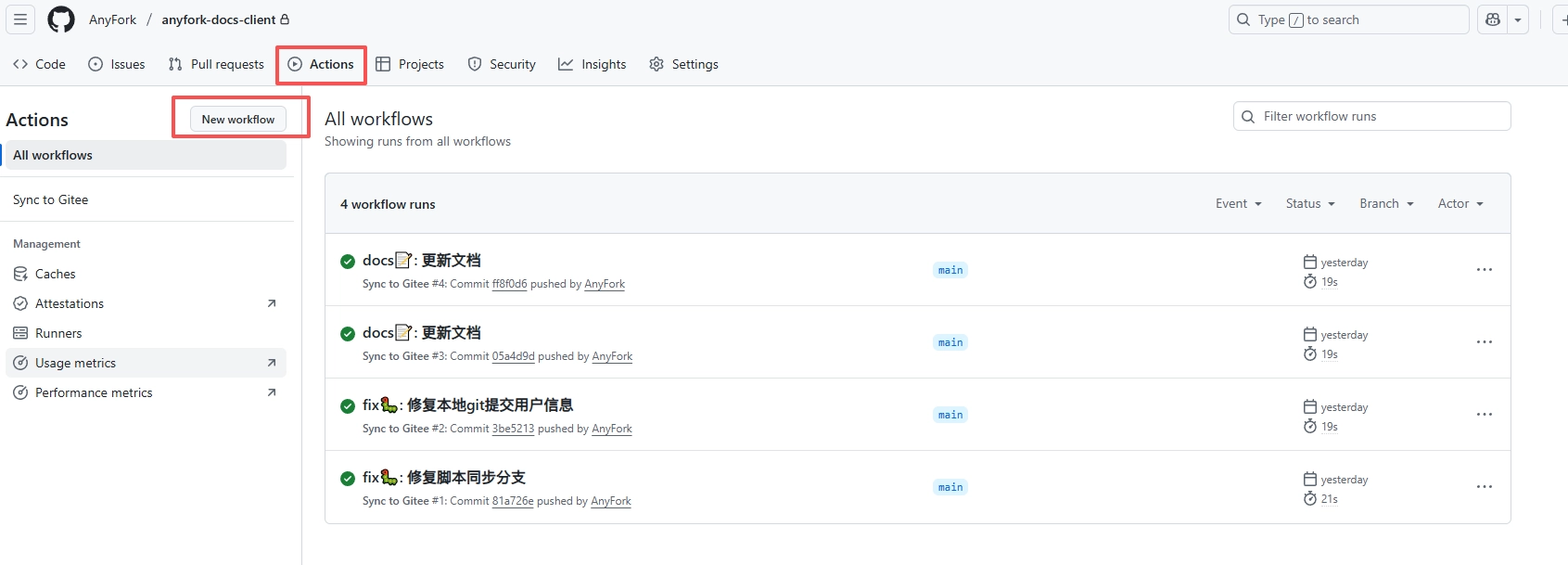The height and width of the screenshot is (565, 1568).
Task: Click the GitHub logo icon
Action: point(61,19)
